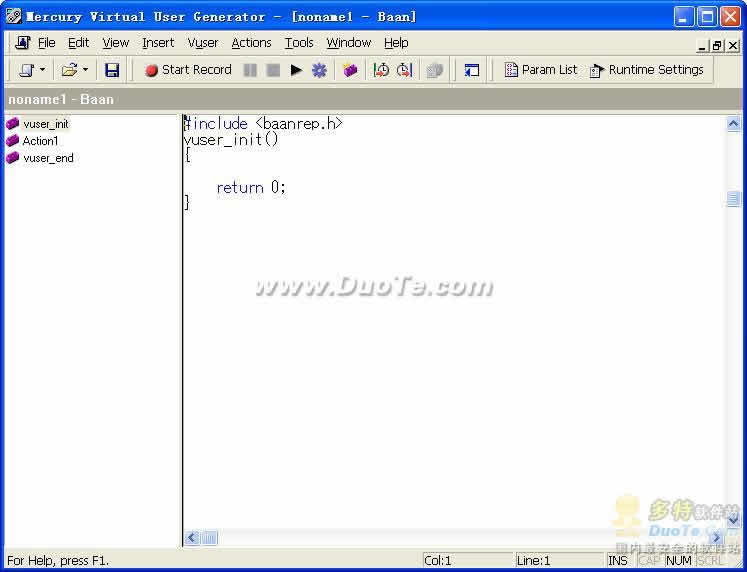This screenshot has height=572, width=747.
Task: Click the Start Record button
Action: pyautogui.click(x=189, y=70)
